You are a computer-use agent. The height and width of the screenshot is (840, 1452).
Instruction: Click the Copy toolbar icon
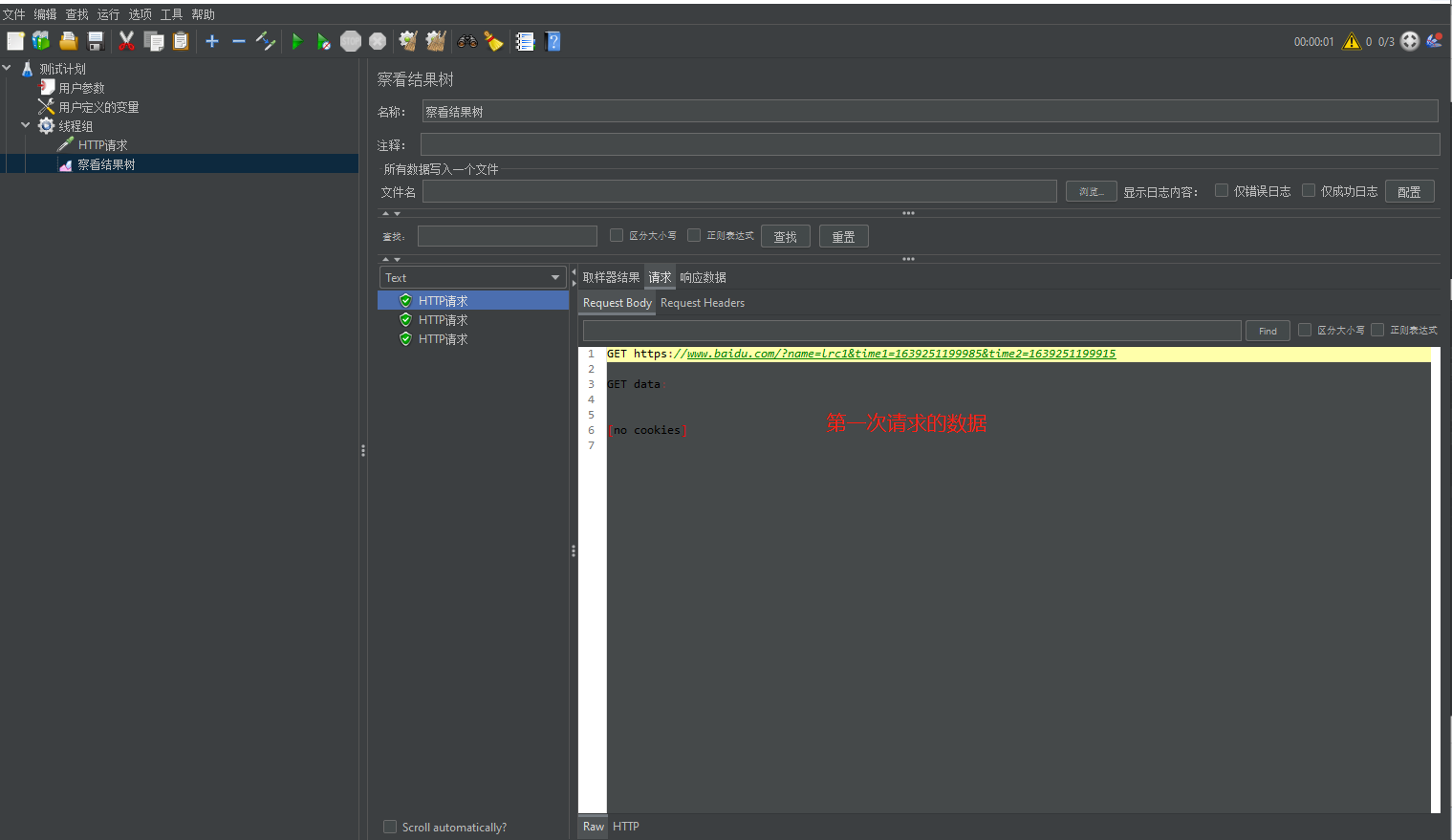pyautogui.click(x=154, y=41)
